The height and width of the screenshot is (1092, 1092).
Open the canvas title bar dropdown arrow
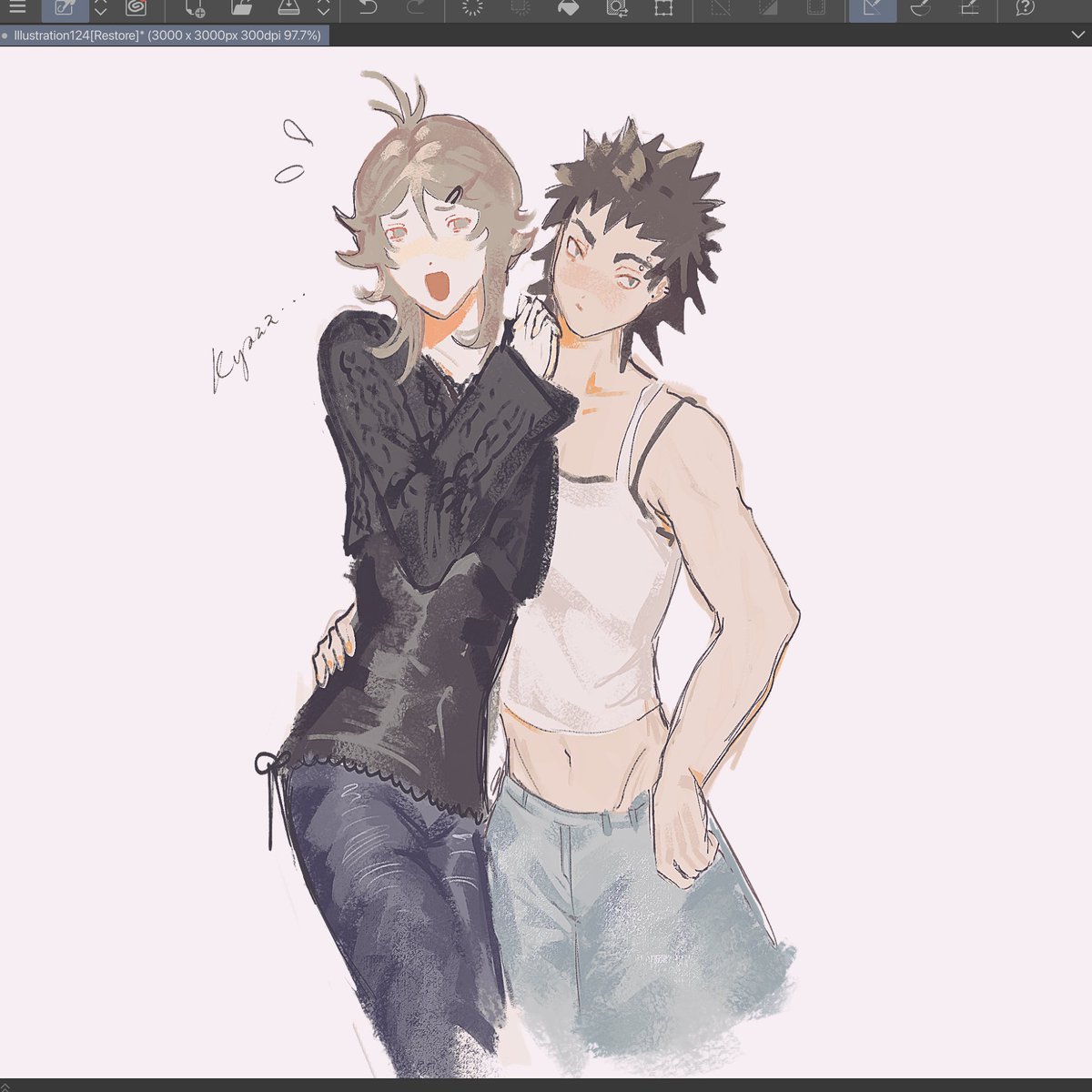[x=1078, y=35]
